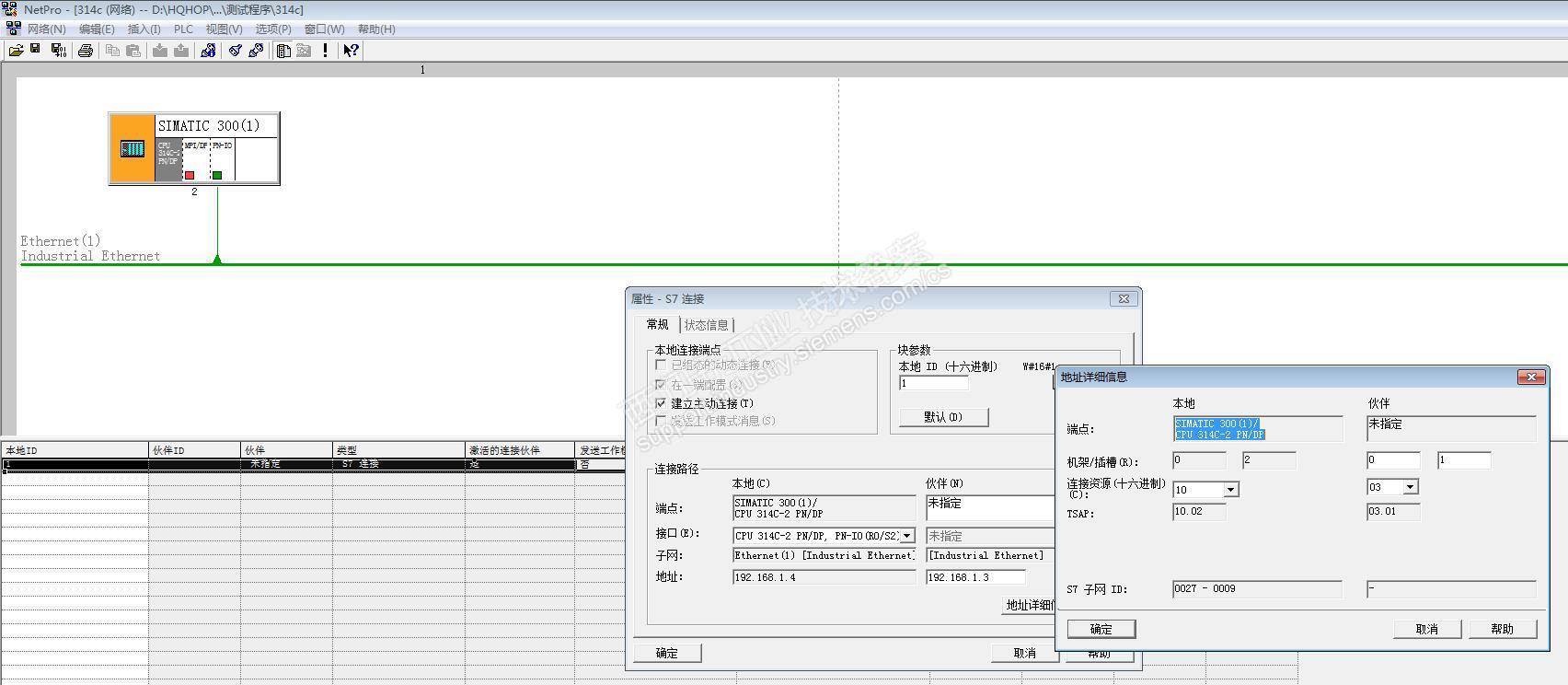1568x685 pixels.
Task: Toggle 在一端配置 checkbox
Action: [x=661, y=385]
